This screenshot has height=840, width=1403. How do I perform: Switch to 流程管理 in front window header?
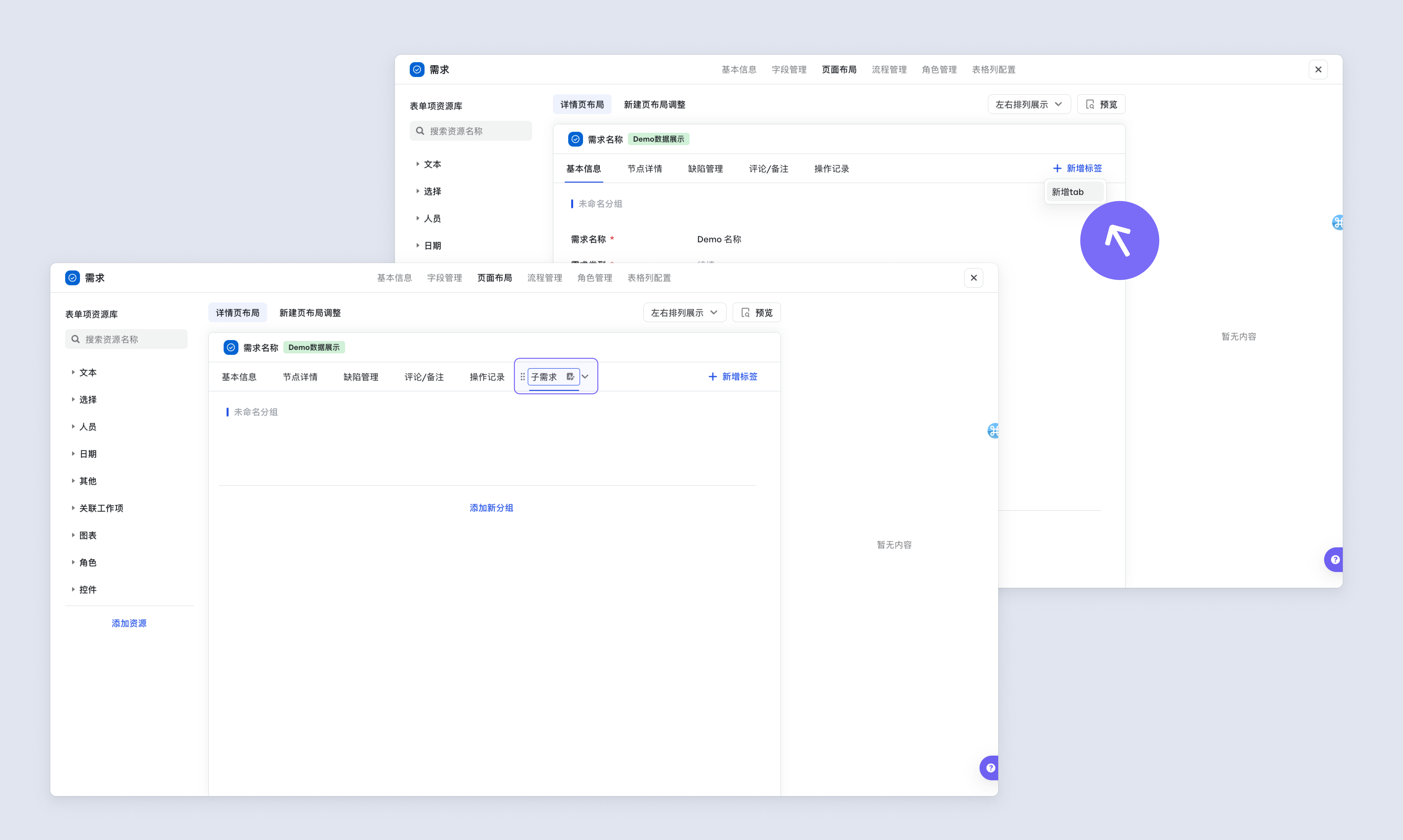(545, 278)
